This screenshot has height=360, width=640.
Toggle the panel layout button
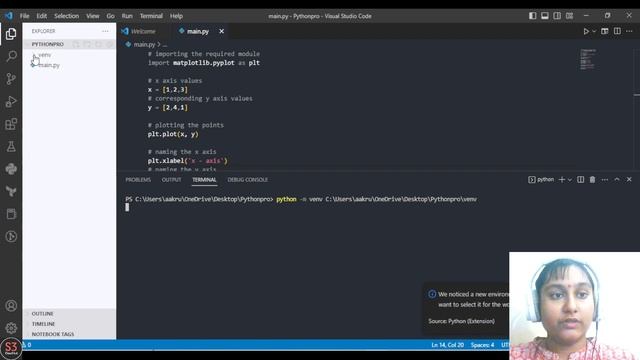click(545, 16)
